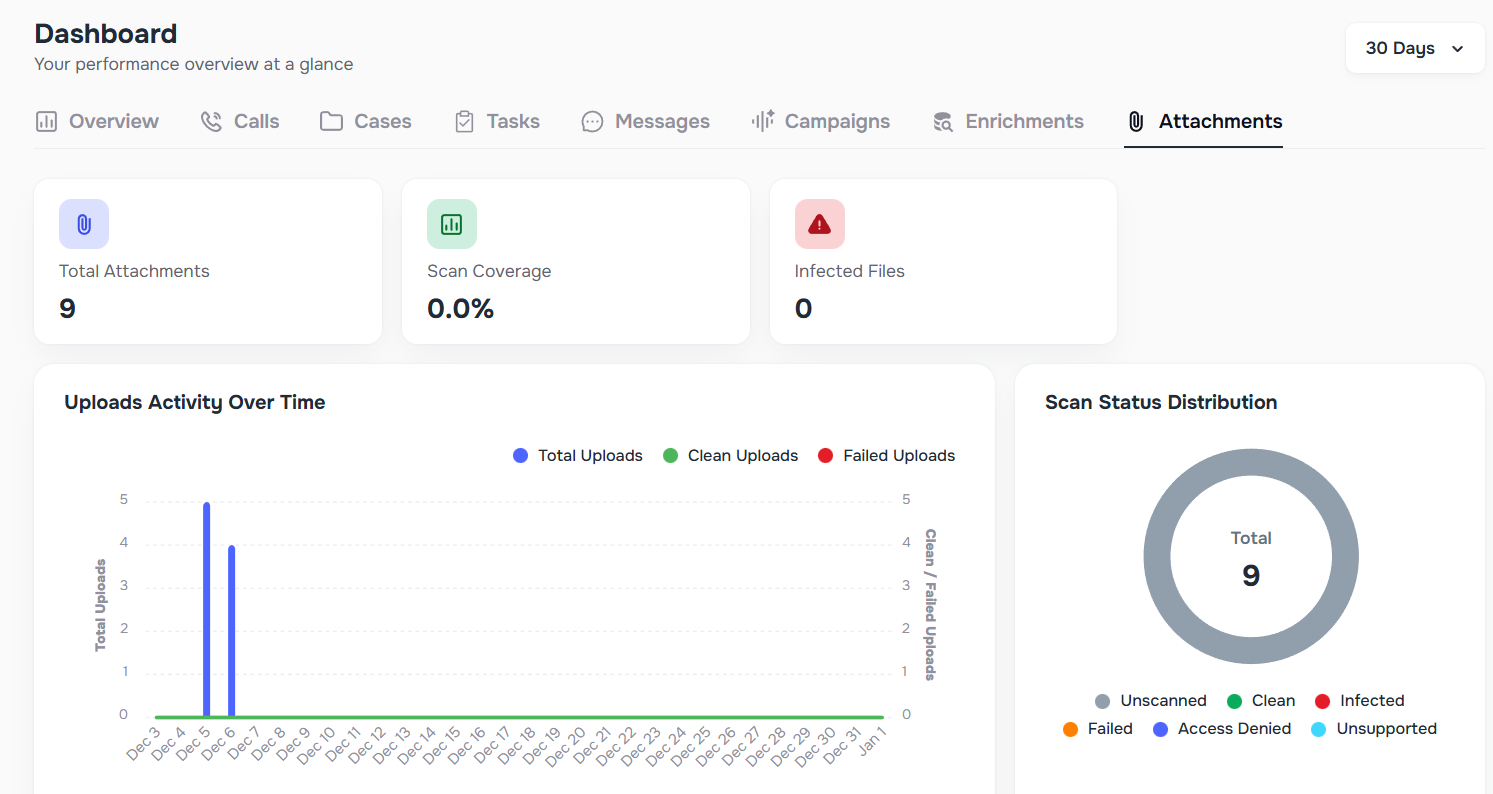Click the red Infected Files alert icon
The width and height of the screenshot is (1493, 794).
coord(819,223)
